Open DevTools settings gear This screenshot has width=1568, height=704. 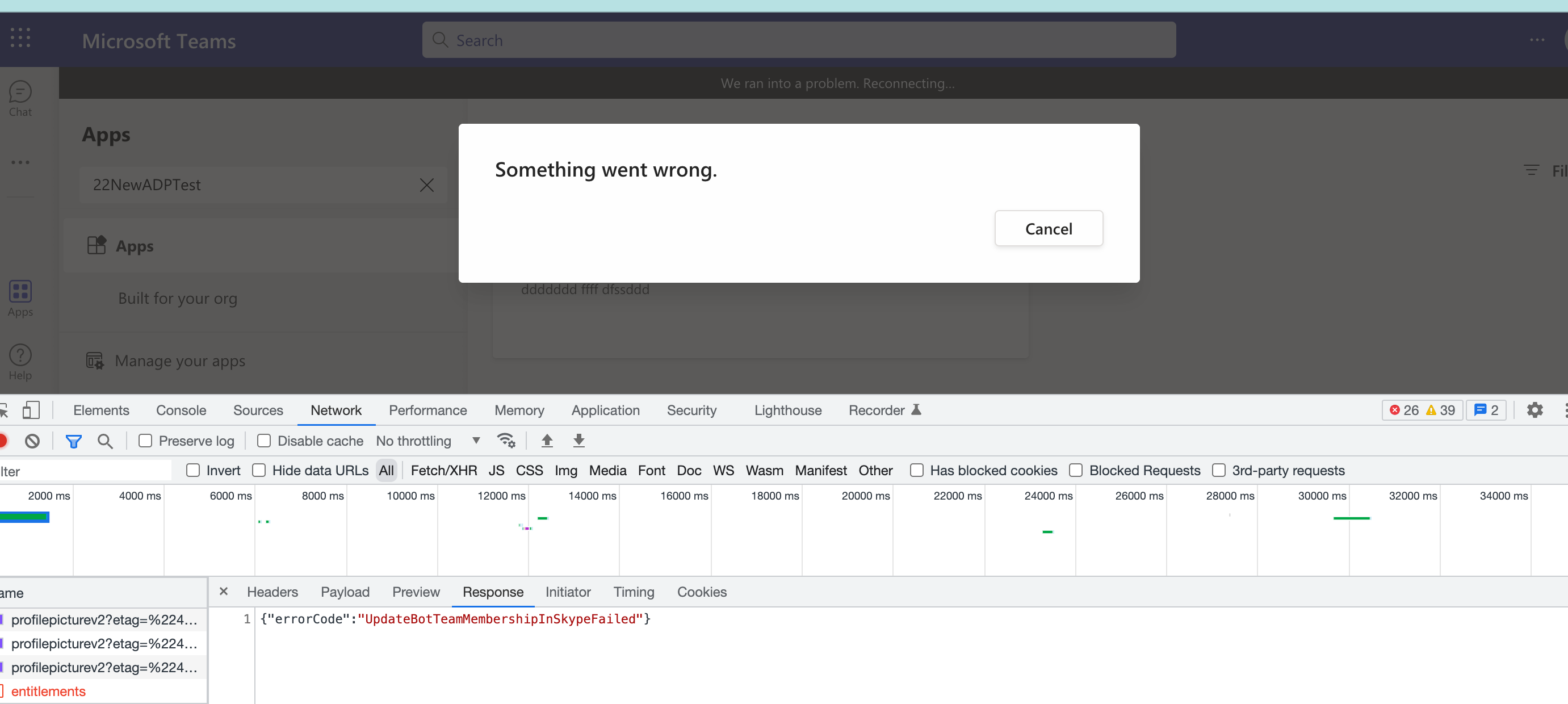1535,410
